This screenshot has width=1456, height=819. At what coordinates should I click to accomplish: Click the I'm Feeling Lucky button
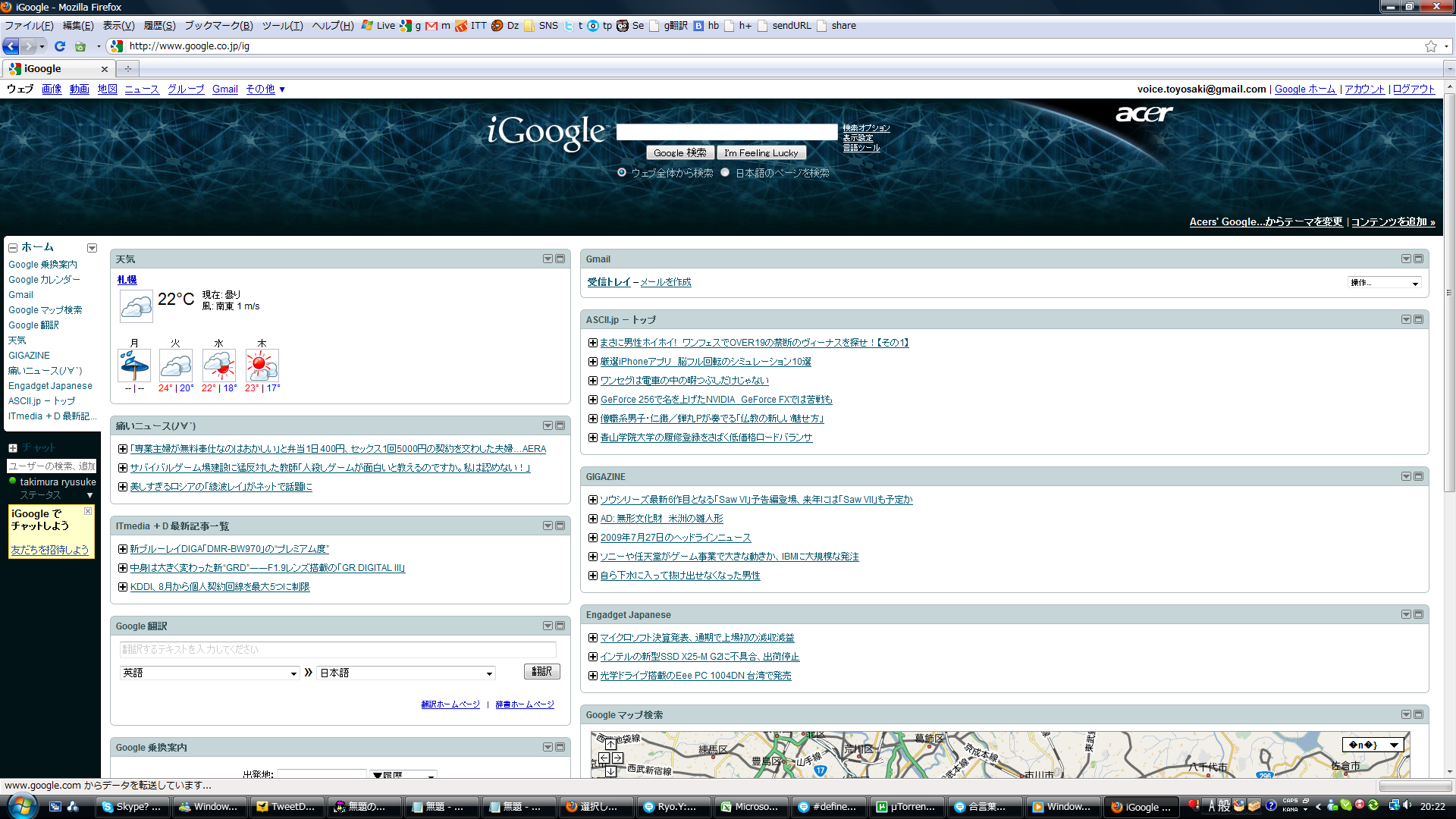point(761,152)
